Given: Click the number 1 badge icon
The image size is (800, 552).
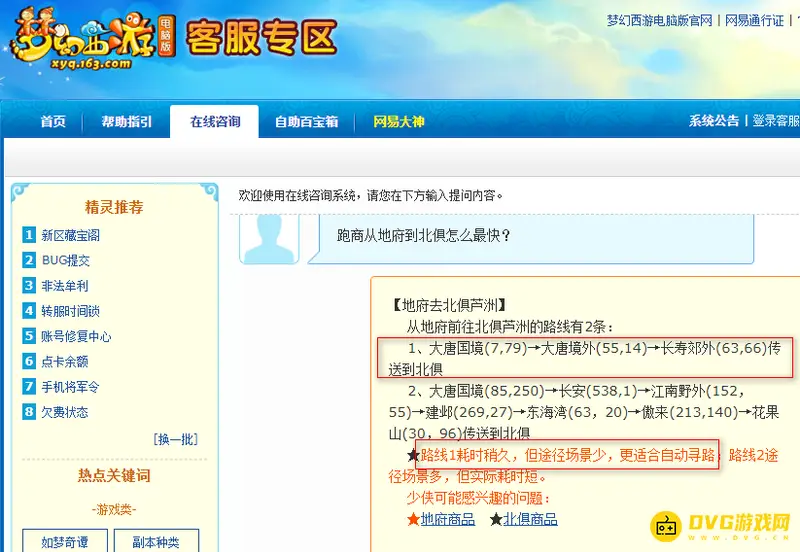Looking at the screenshot, I should click(29, 235).
